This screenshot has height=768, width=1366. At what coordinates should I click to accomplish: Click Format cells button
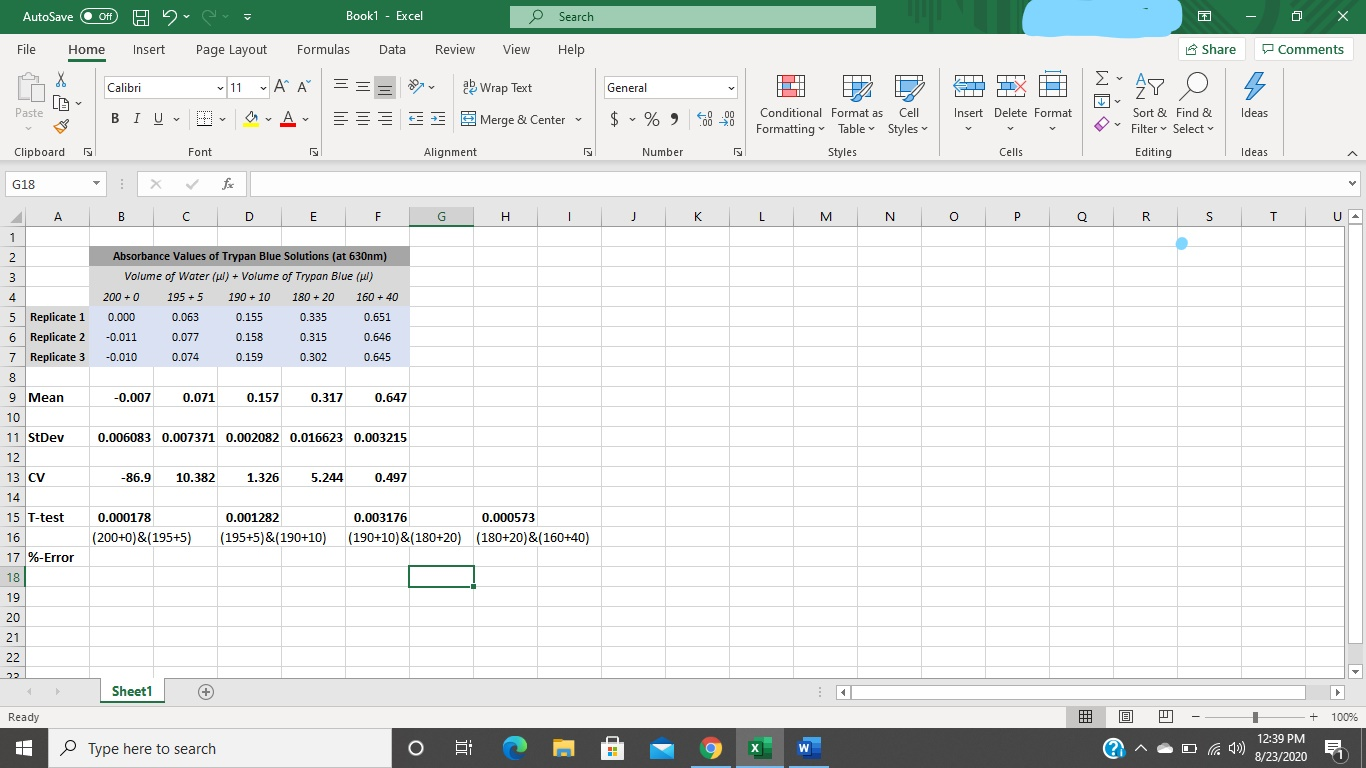pyautogui.click(x=1052, y=105)
